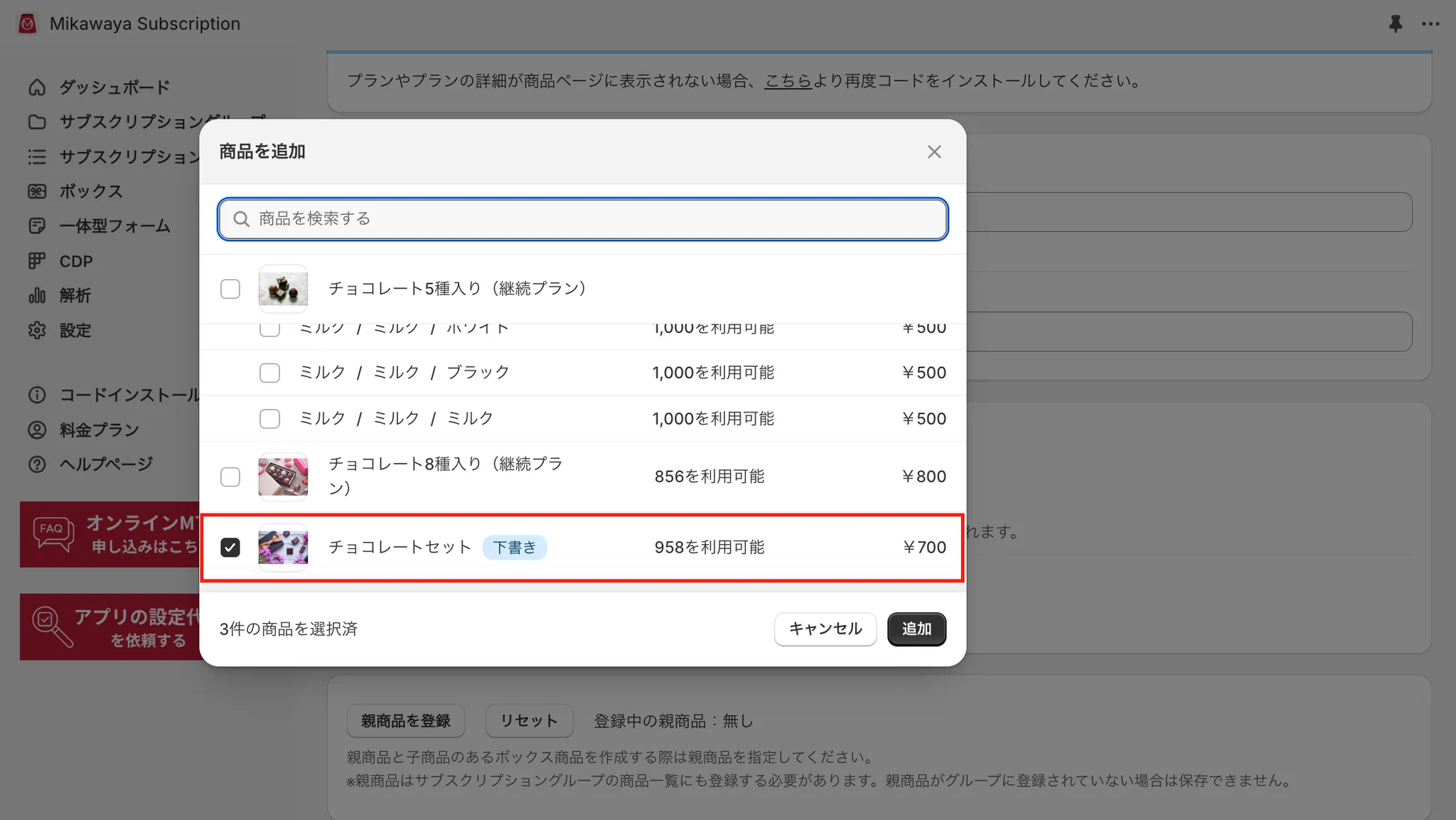Click the ヘルプページ question mark icon
Viewport: 1456px width, 820px height.
37,464
